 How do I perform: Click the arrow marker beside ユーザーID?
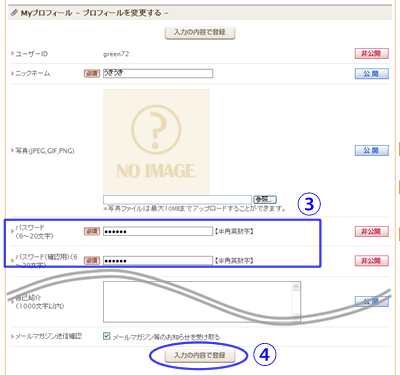12,53
